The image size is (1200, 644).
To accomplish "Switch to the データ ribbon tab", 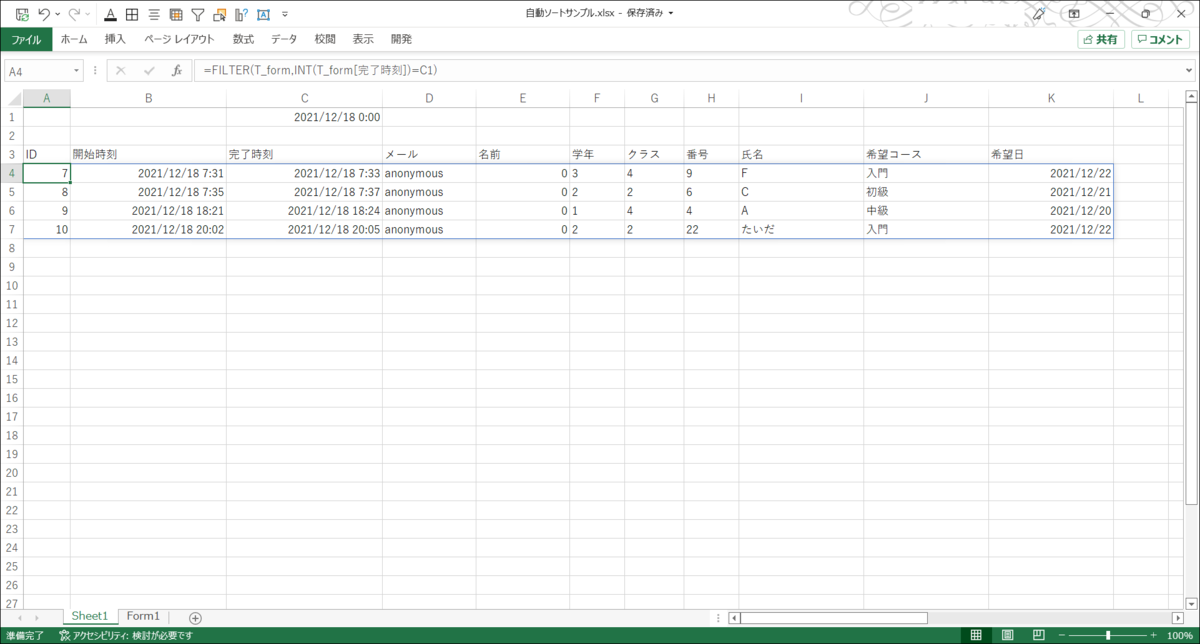I will coord(284,38).
